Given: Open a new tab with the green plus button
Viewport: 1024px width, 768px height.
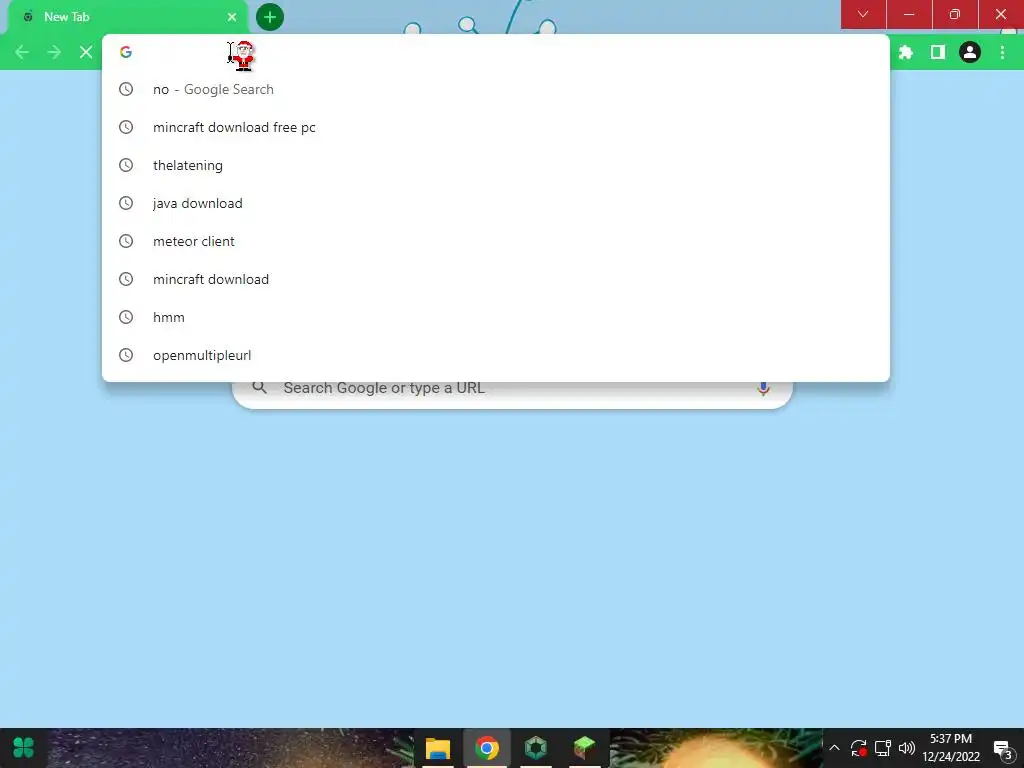Looking at the screenshot, I should point(270,17).
